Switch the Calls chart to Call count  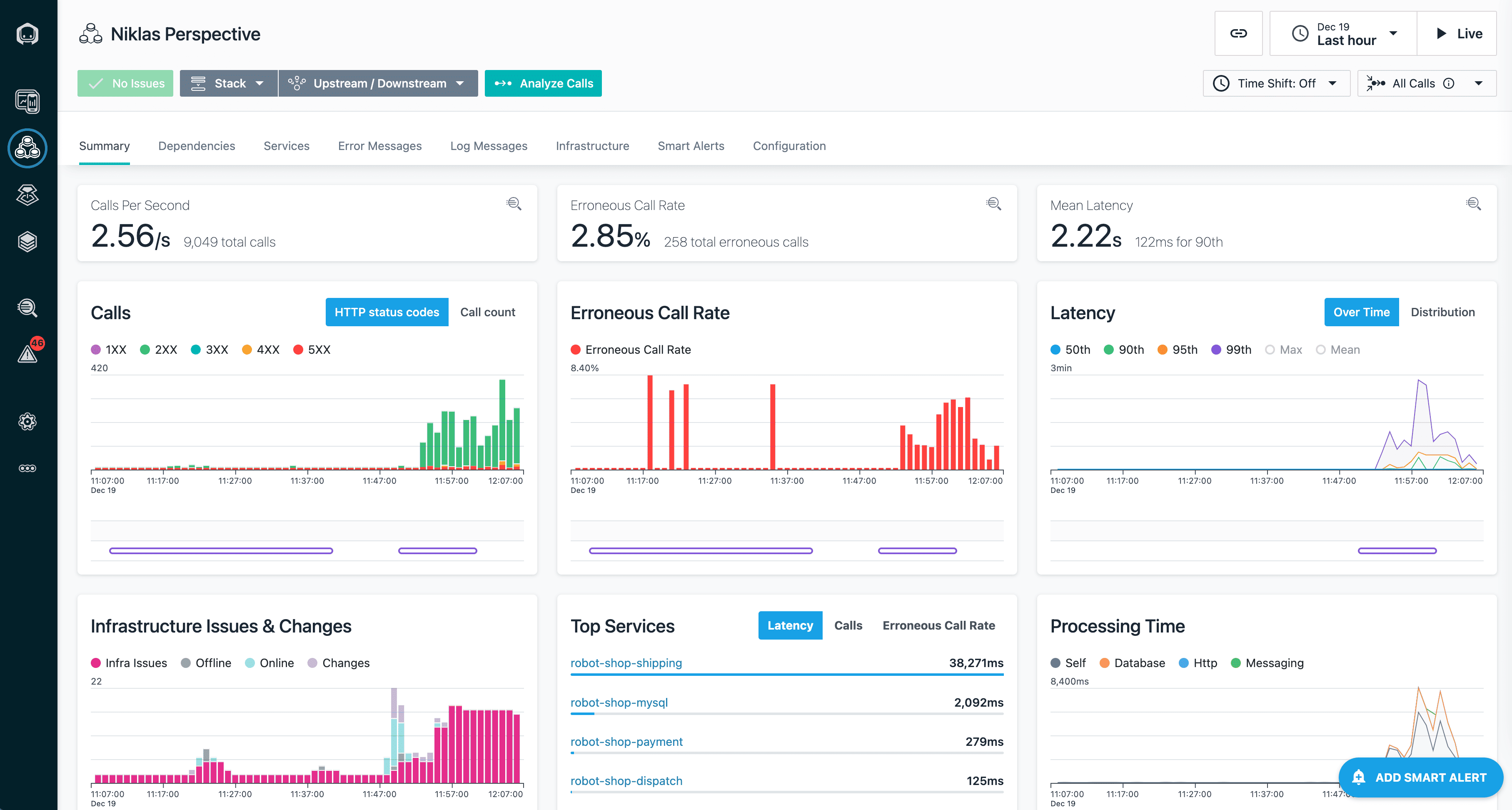pos(488,312)
